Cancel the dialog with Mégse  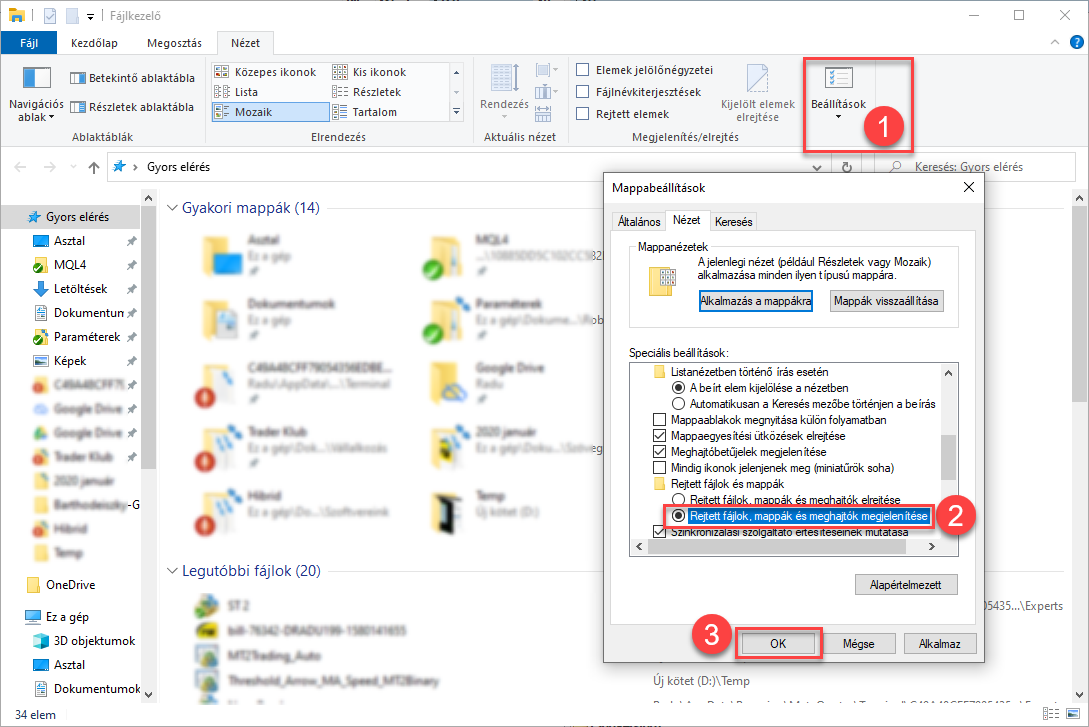[858, 644]
